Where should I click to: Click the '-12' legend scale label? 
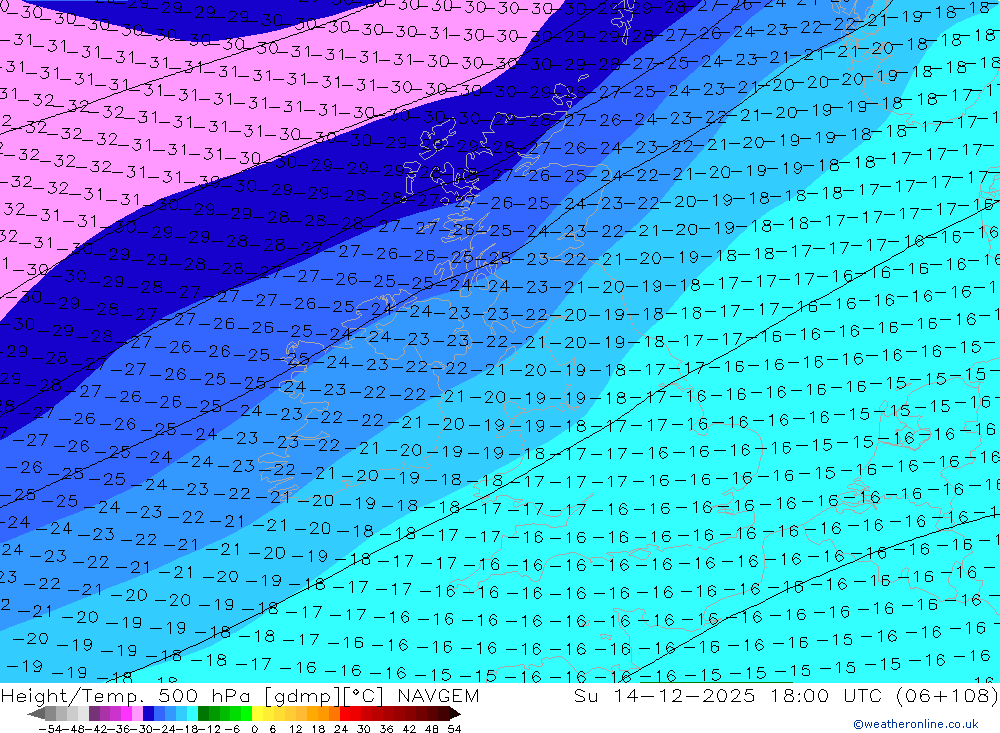click(x=210, y=729)
